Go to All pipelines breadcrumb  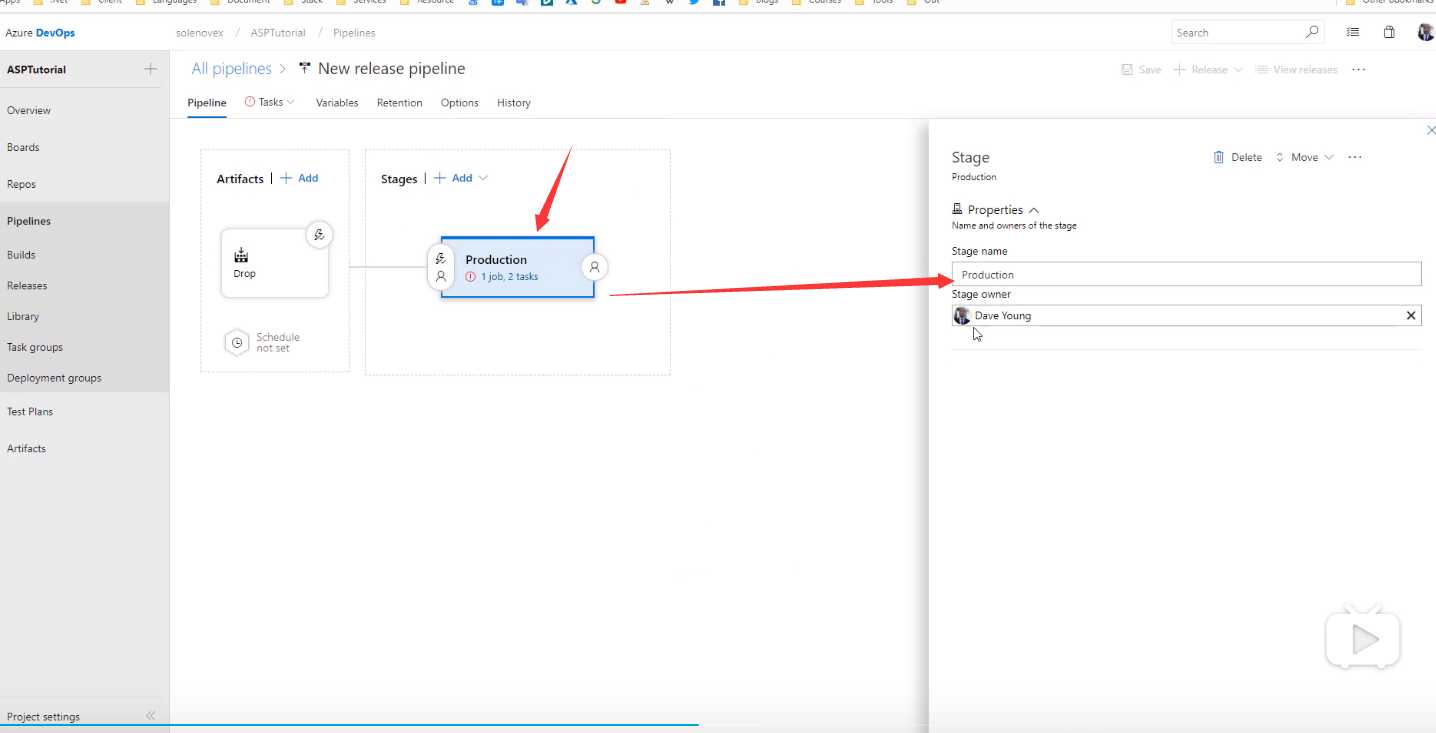(x=231, y=69)
